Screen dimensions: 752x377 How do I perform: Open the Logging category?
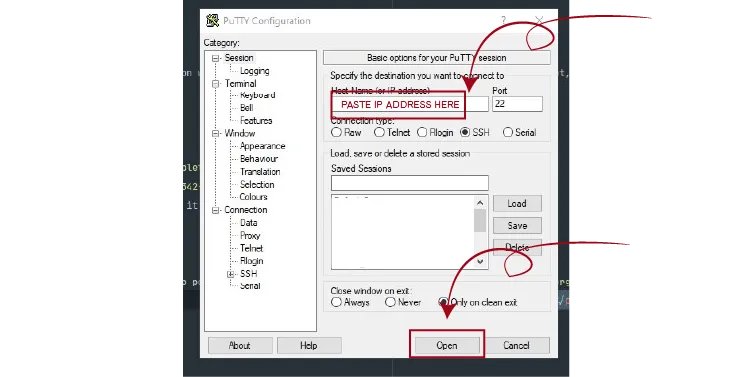tap(255, 71)
